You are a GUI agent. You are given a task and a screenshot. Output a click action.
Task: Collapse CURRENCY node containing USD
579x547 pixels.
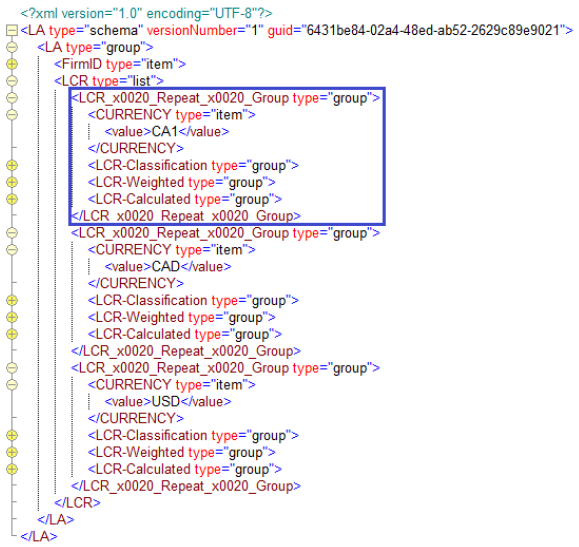click(x=12, y=385)
